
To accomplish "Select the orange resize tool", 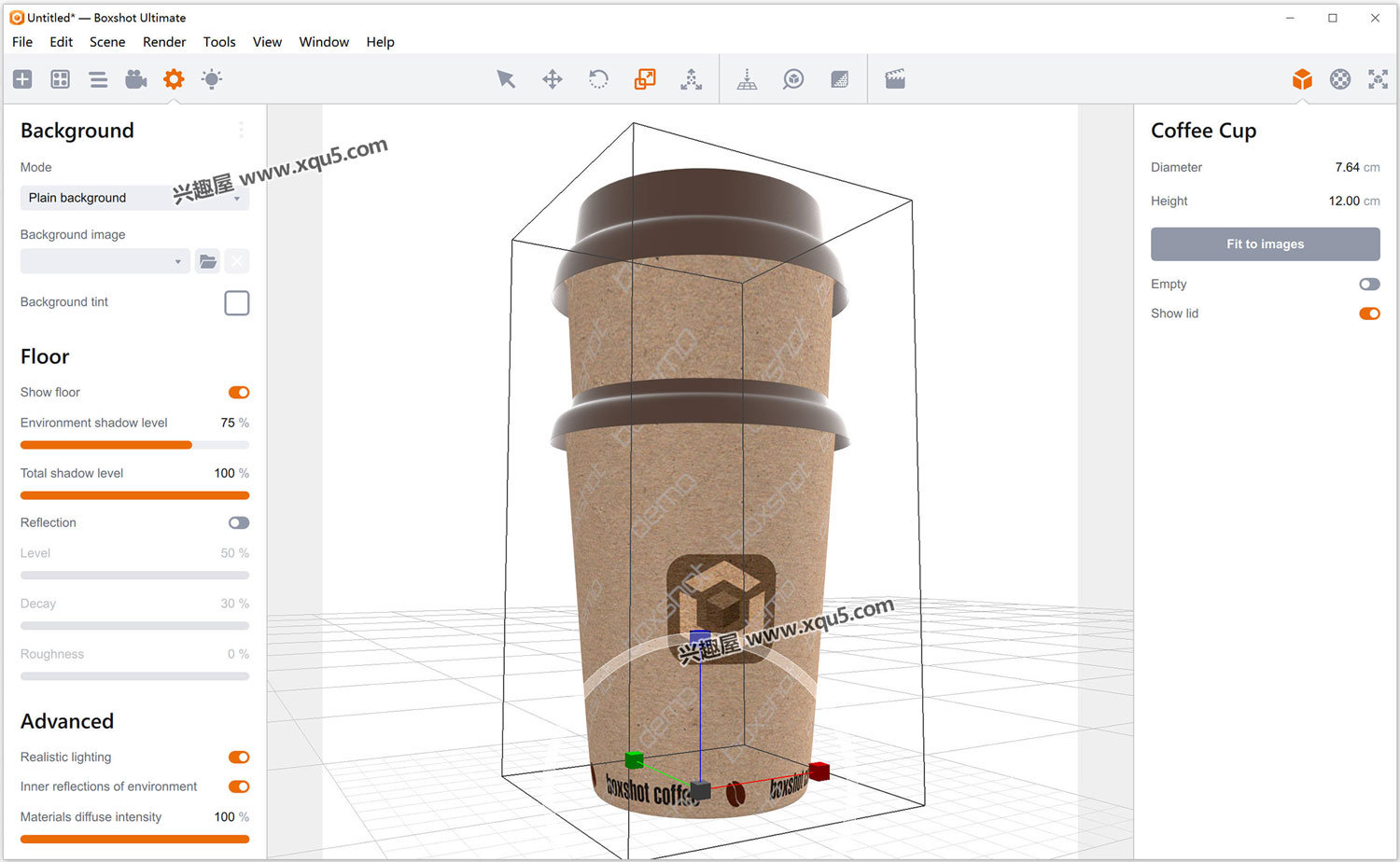I will click(645, 79).
